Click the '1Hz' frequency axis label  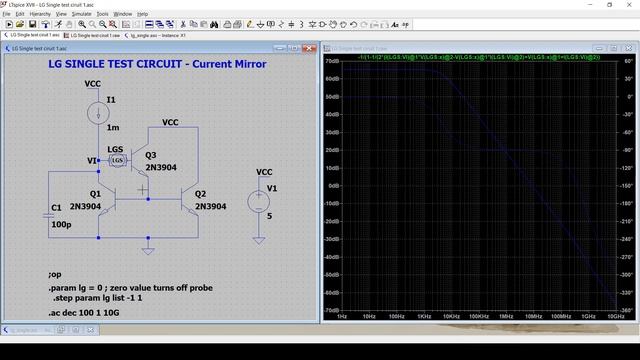[x=342, y=316]
